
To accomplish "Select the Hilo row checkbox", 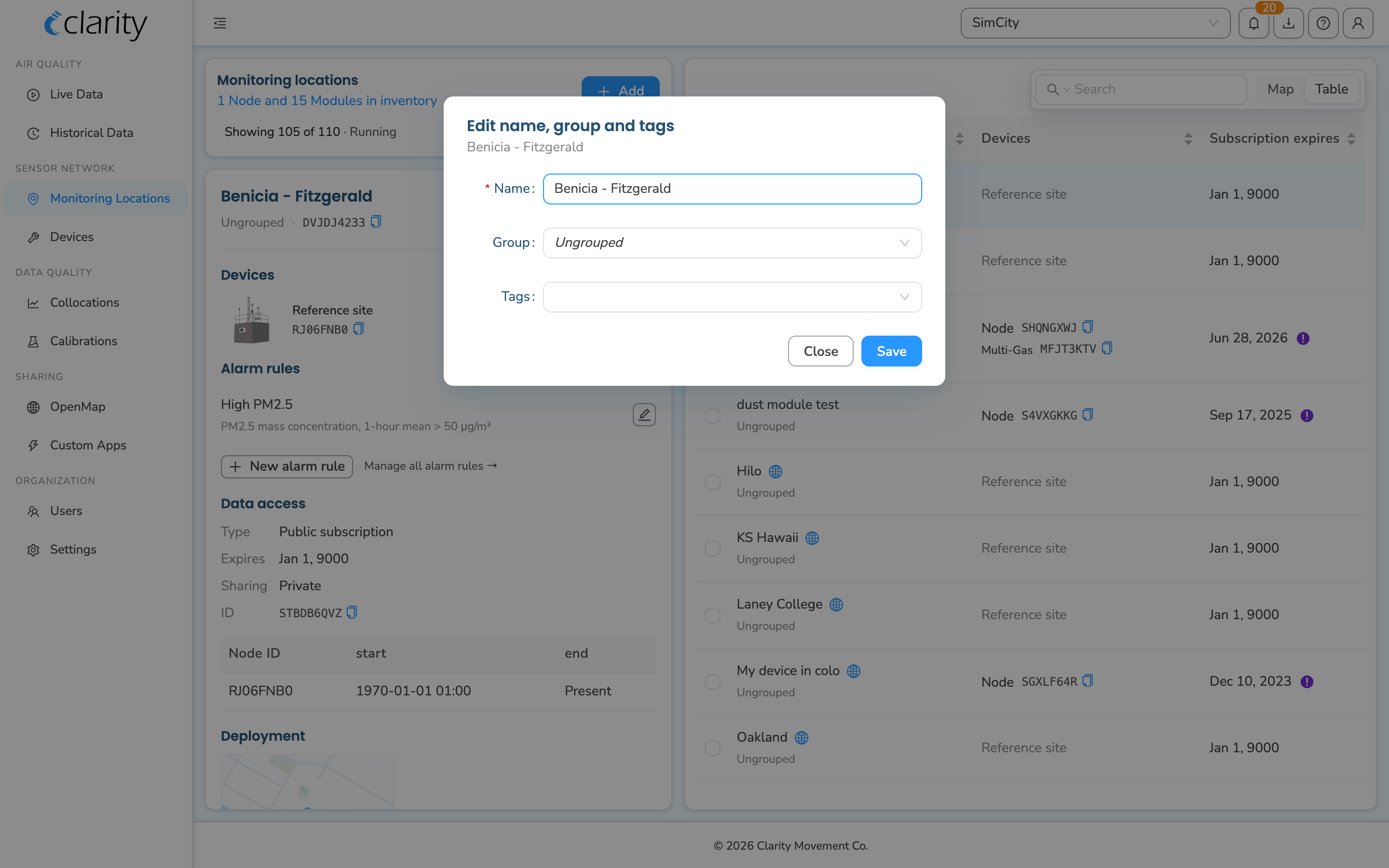I will tap(713, 482).
